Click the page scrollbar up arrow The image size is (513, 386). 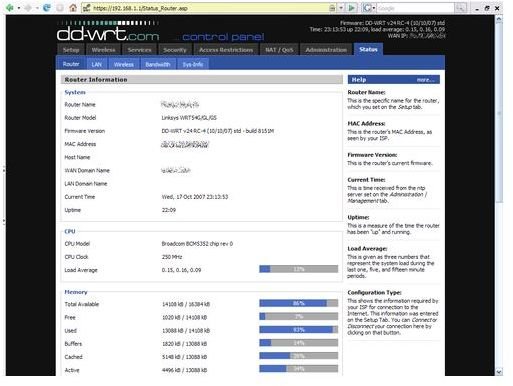click(499, 19)
